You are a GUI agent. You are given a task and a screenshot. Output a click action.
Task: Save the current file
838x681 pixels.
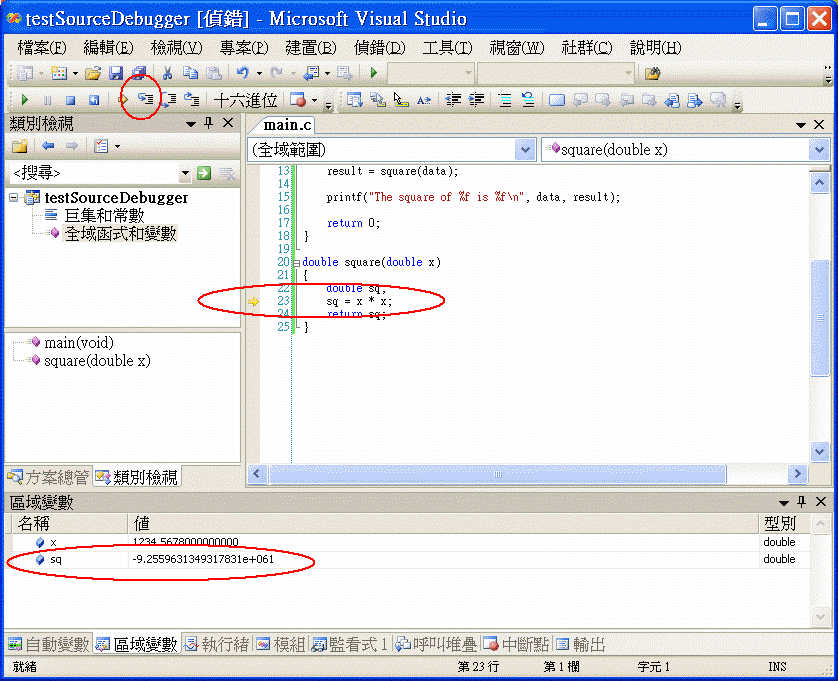116,73
